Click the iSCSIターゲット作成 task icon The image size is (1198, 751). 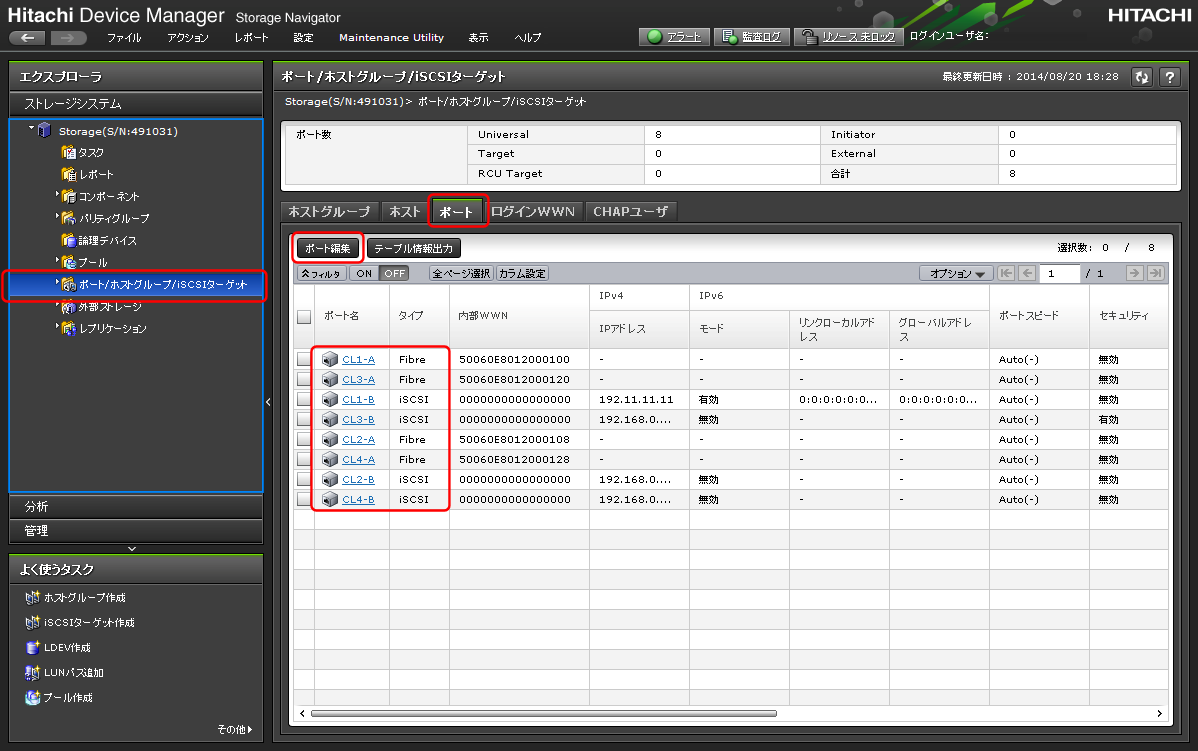(32, 623)
